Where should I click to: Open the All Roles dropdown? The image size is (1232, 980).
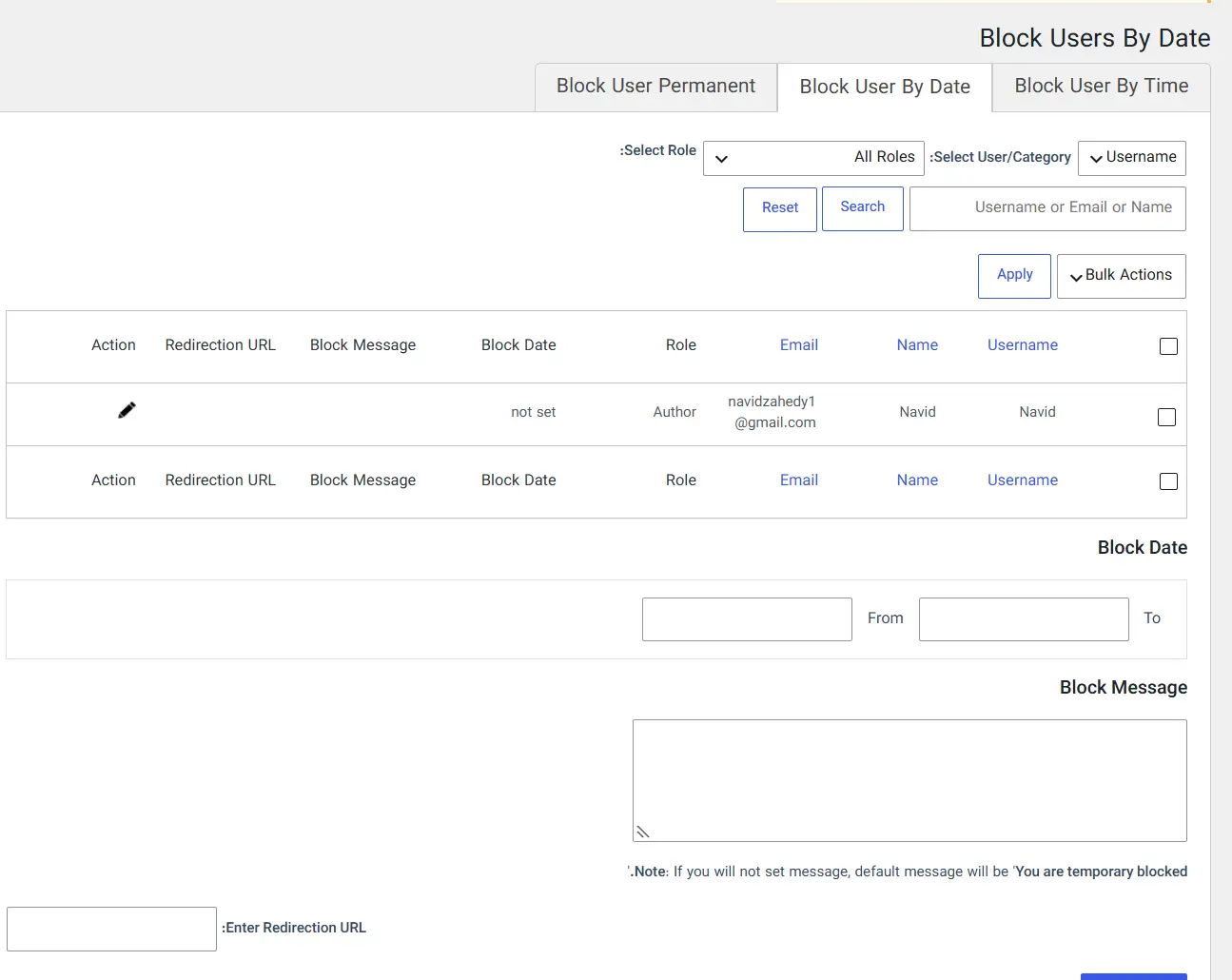point(813,158)
